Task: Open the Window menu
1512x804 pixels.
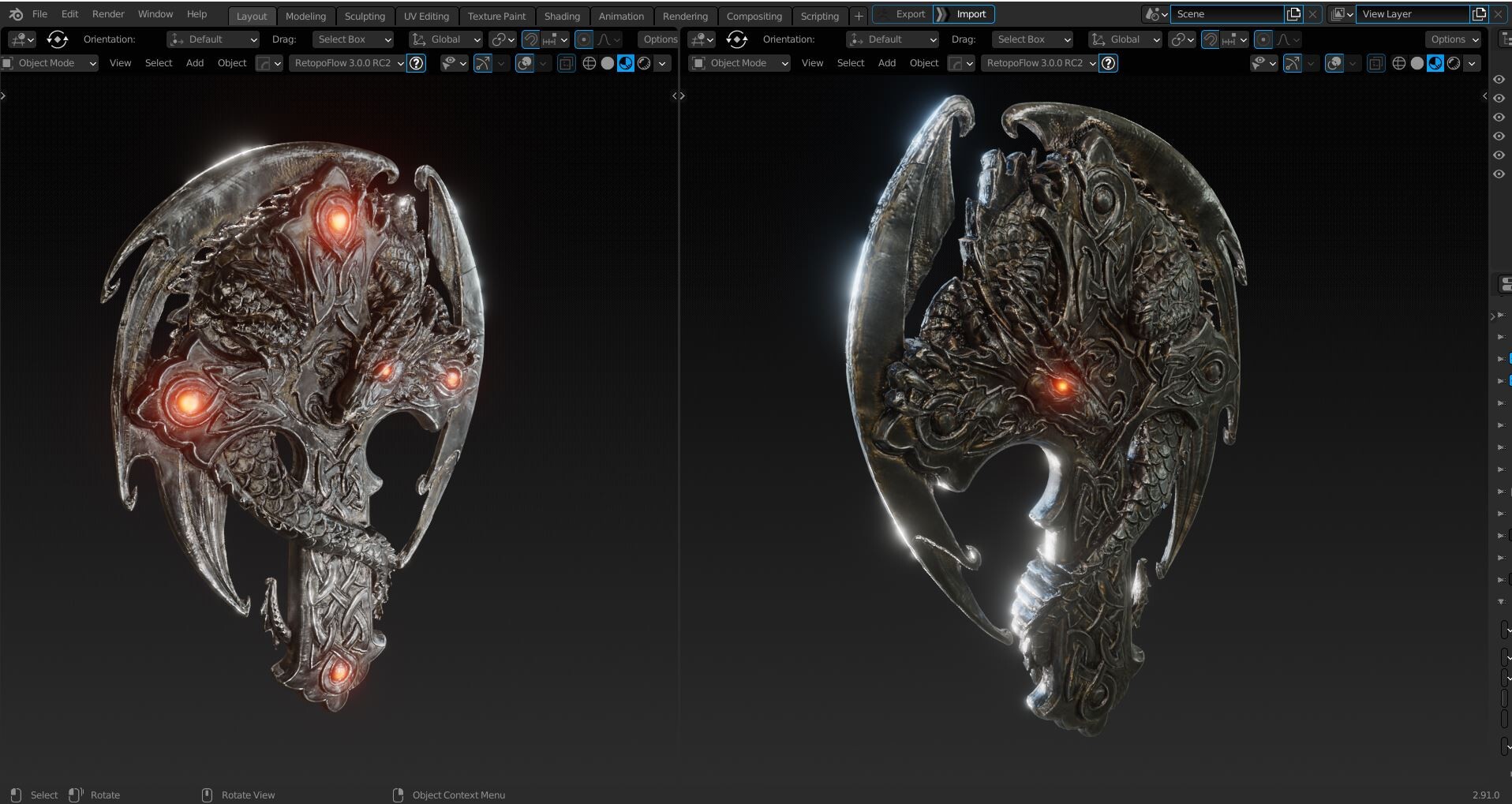Action: pos(155,14)
